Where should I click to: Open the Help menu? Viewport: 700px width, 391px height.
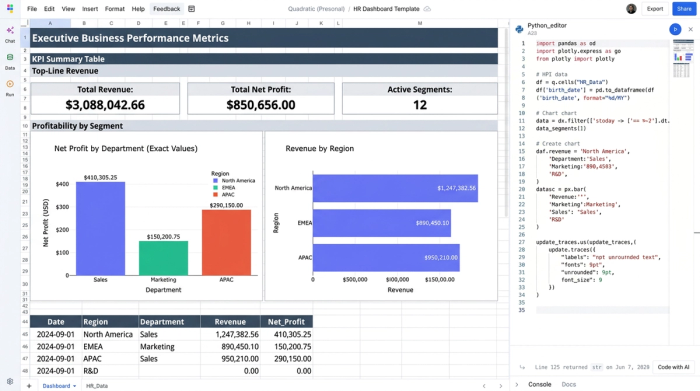138,9
